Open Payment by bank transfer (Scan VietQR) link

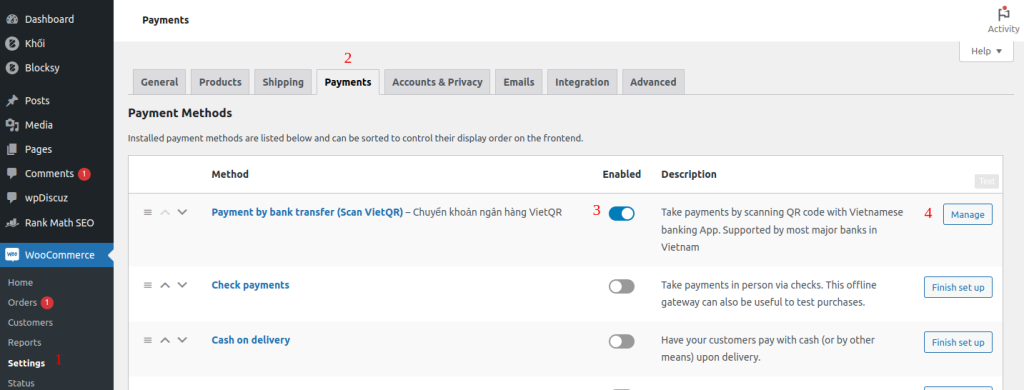coord(307,212)
